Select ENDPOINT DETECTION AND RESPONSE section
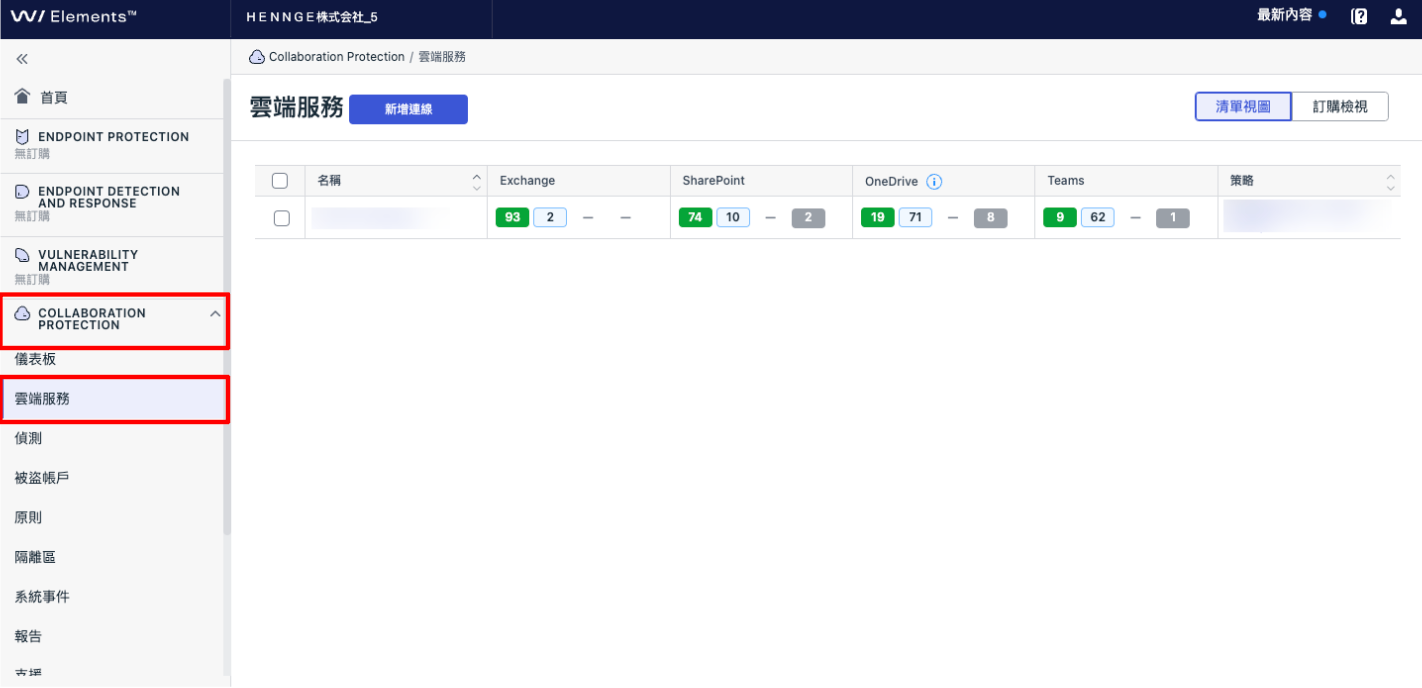The image size is (1422, 688). [x=113, y=203]
